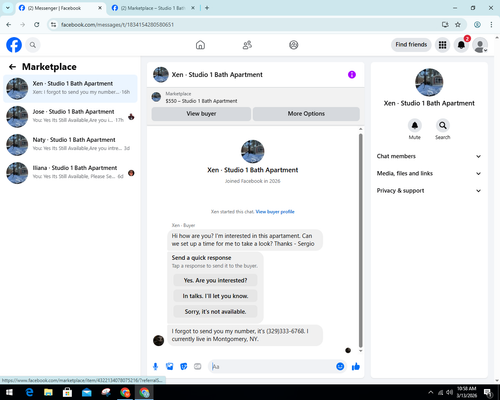Go to the Home feed icon
This screenshot has width=500, height=400.
coord(200,45)
